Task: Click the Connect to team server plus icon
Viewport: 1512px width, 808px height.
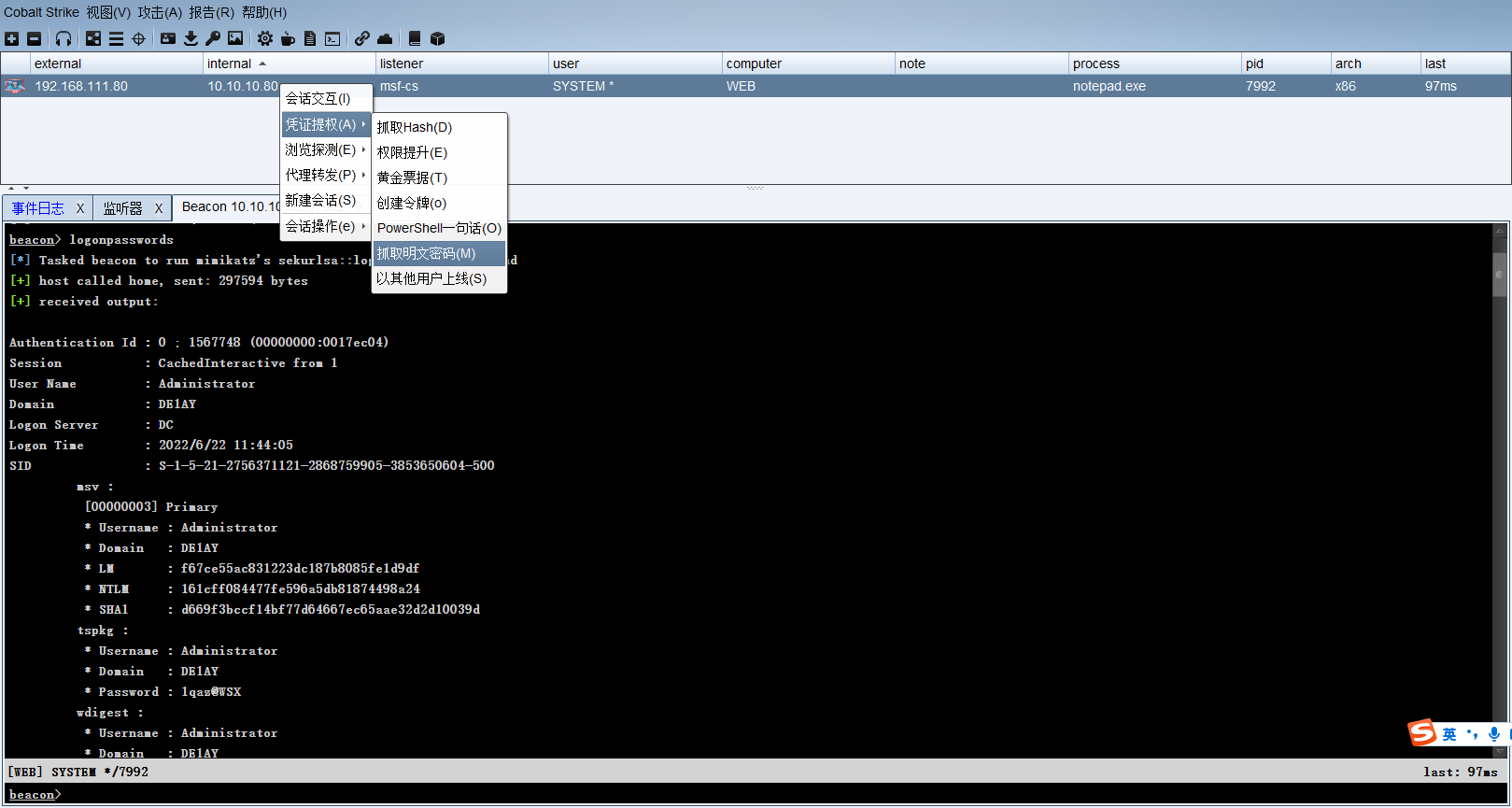Action: pos(11,38)
